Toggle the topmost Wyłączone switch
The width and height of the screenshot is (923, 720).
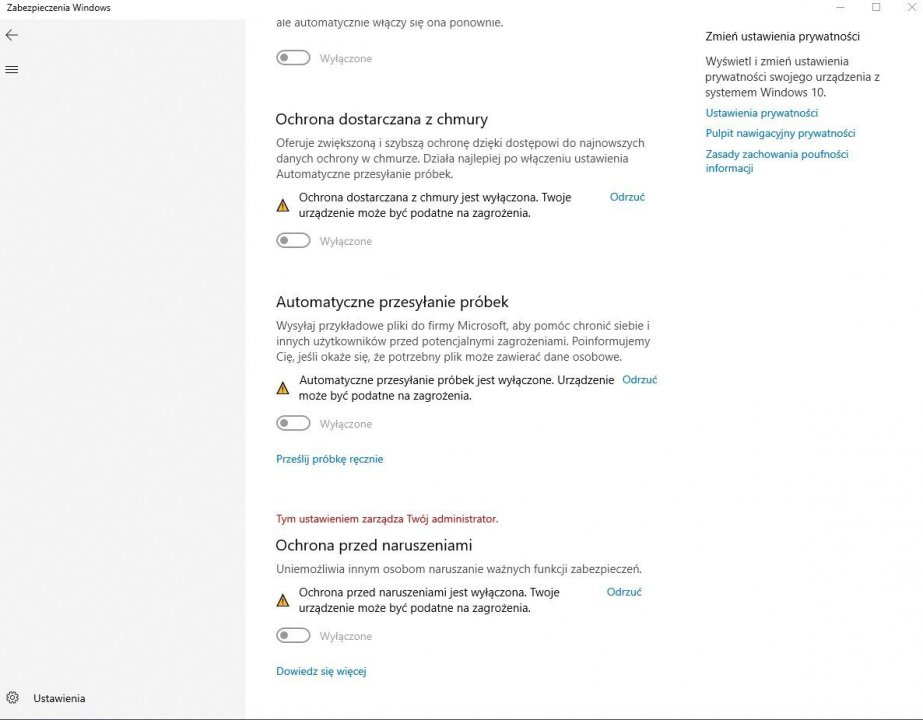coord(293,58)
